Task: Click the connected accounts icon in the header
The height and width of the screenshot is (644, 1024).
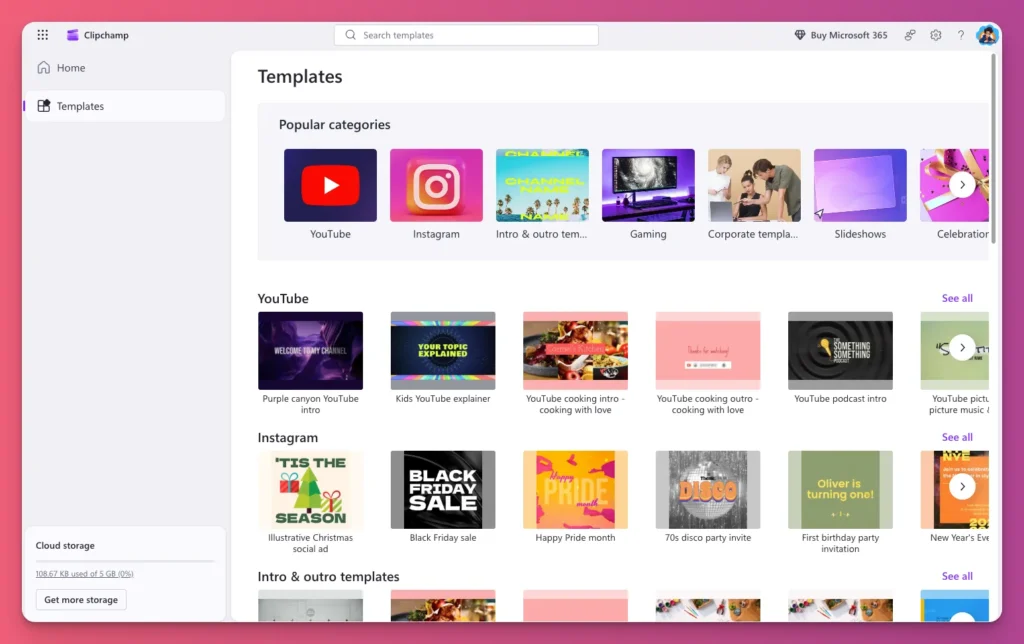Action: click(910, 35)
